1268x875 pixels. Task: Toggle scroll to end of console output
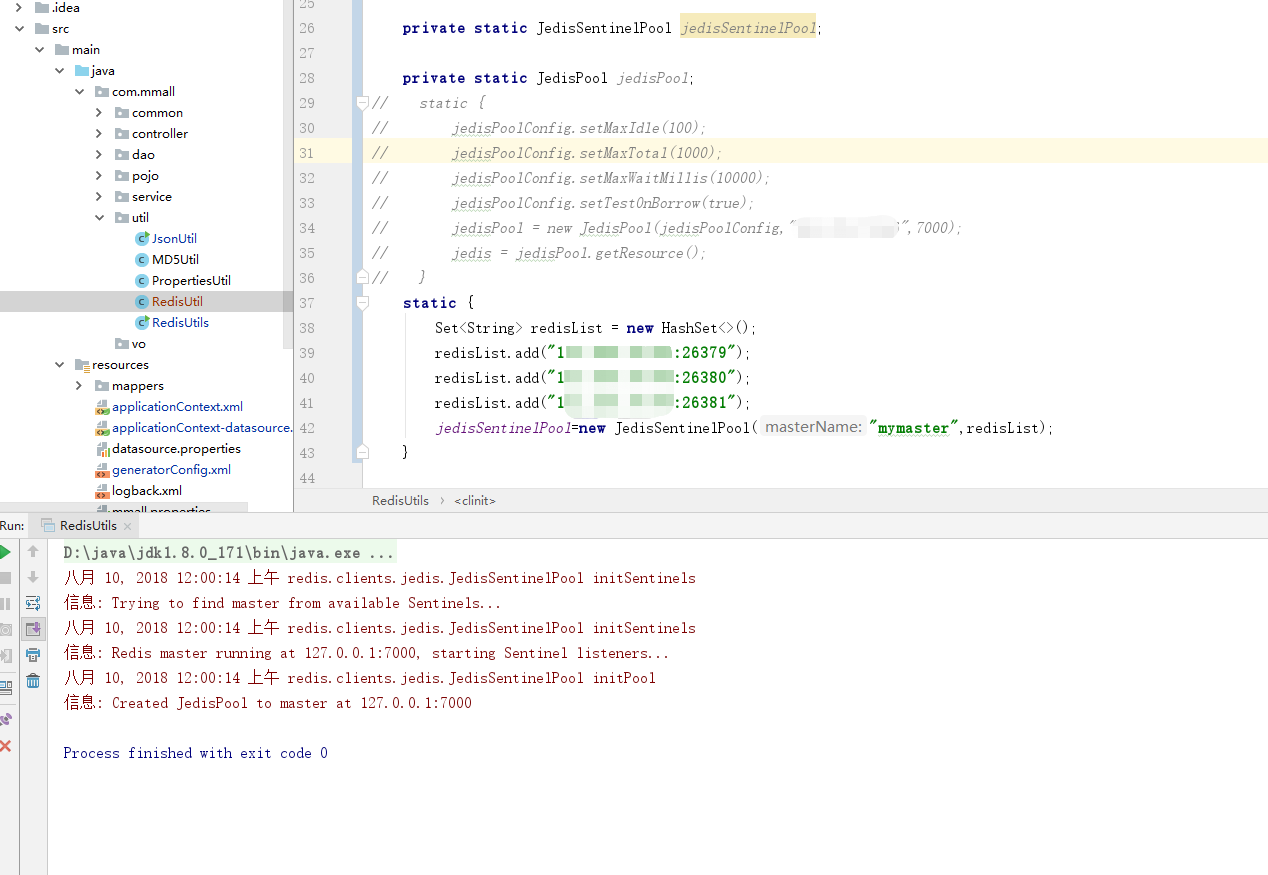tap(33, 629)
